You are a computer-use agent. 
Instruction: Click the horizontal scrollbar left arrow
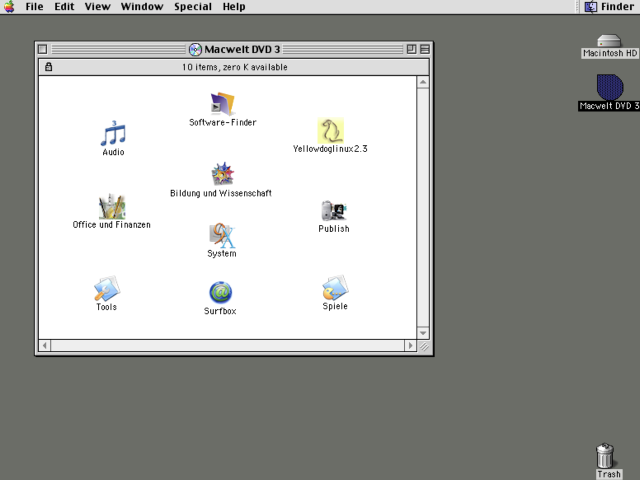pyautogui.click(x=45, y=346)
